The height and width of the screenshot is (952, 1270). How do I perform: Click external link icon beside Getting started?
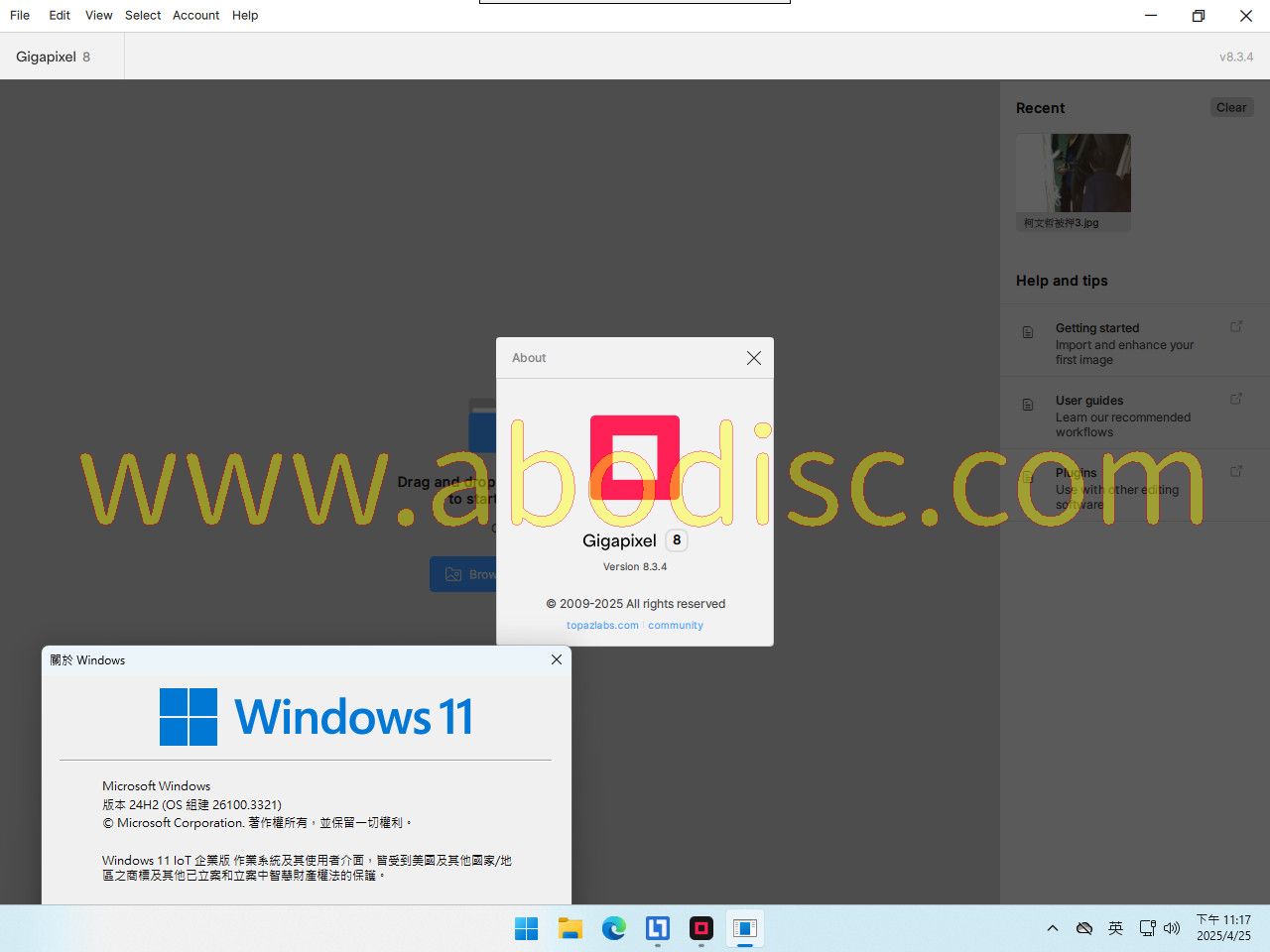[1236, 326]
